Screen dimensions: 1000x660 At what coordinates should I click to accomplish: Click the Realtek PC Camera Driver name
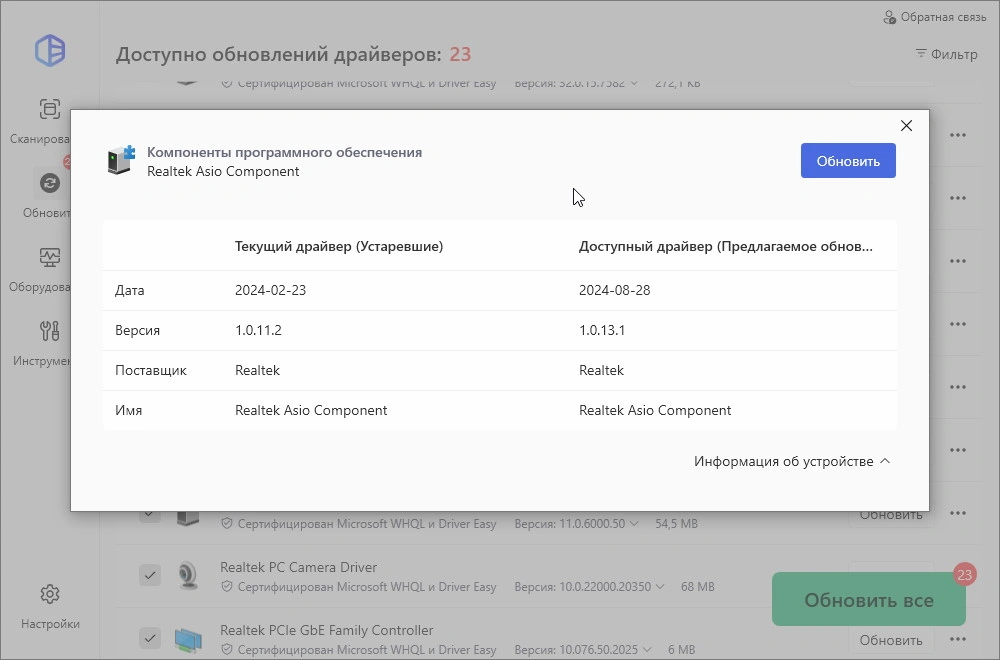pos(298,567)
